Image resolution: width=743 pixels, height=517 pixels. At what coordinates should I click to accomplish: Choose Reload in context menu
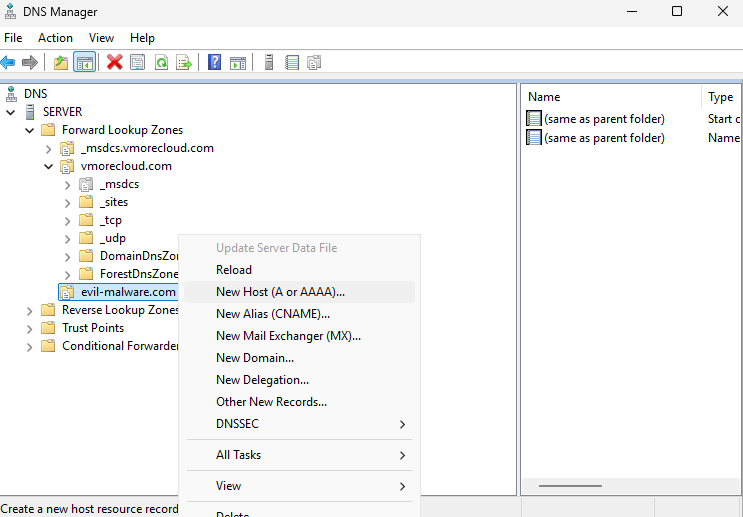click(x=299, y=270)
